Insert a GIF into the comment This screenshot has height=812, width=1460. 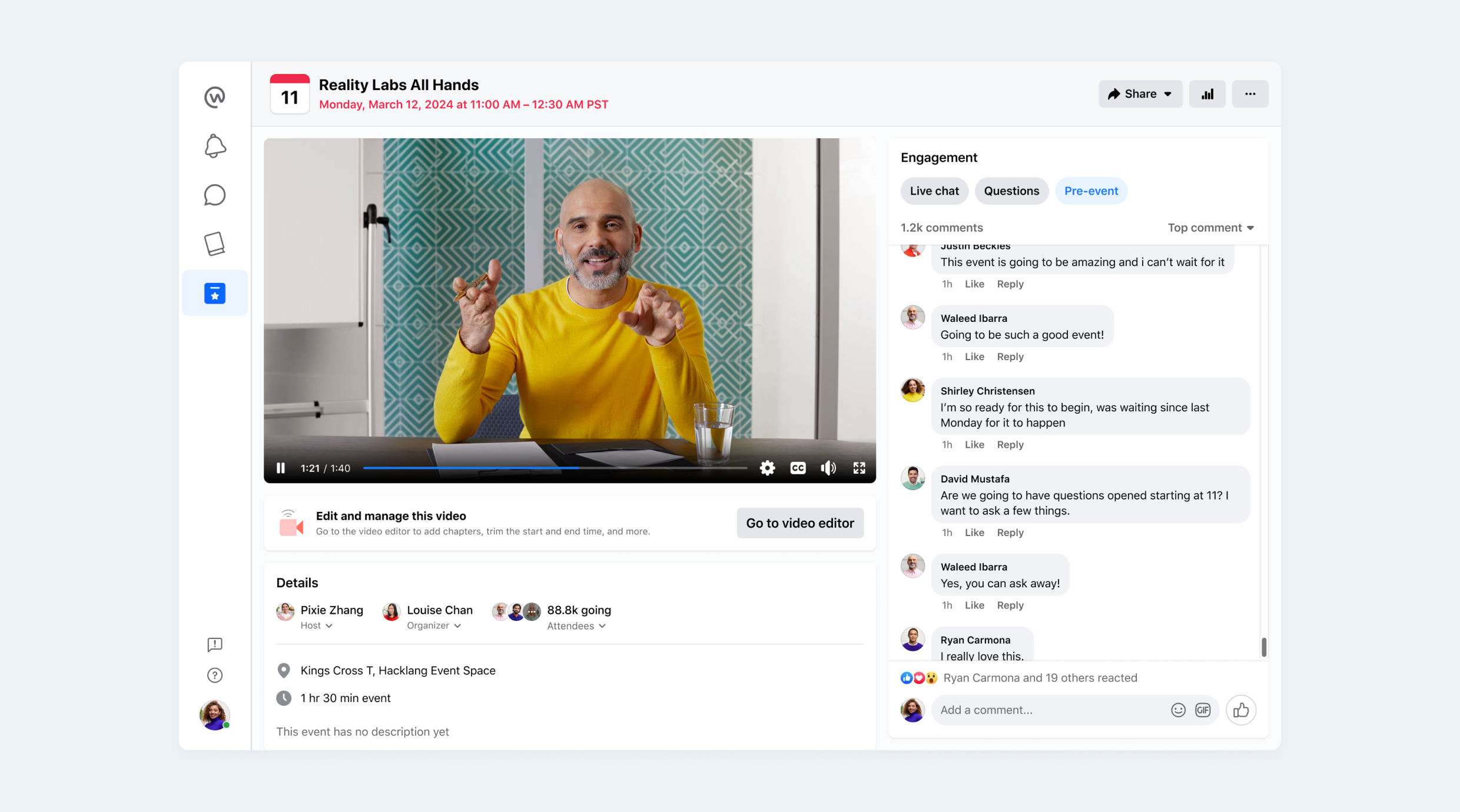point(1203,710)
